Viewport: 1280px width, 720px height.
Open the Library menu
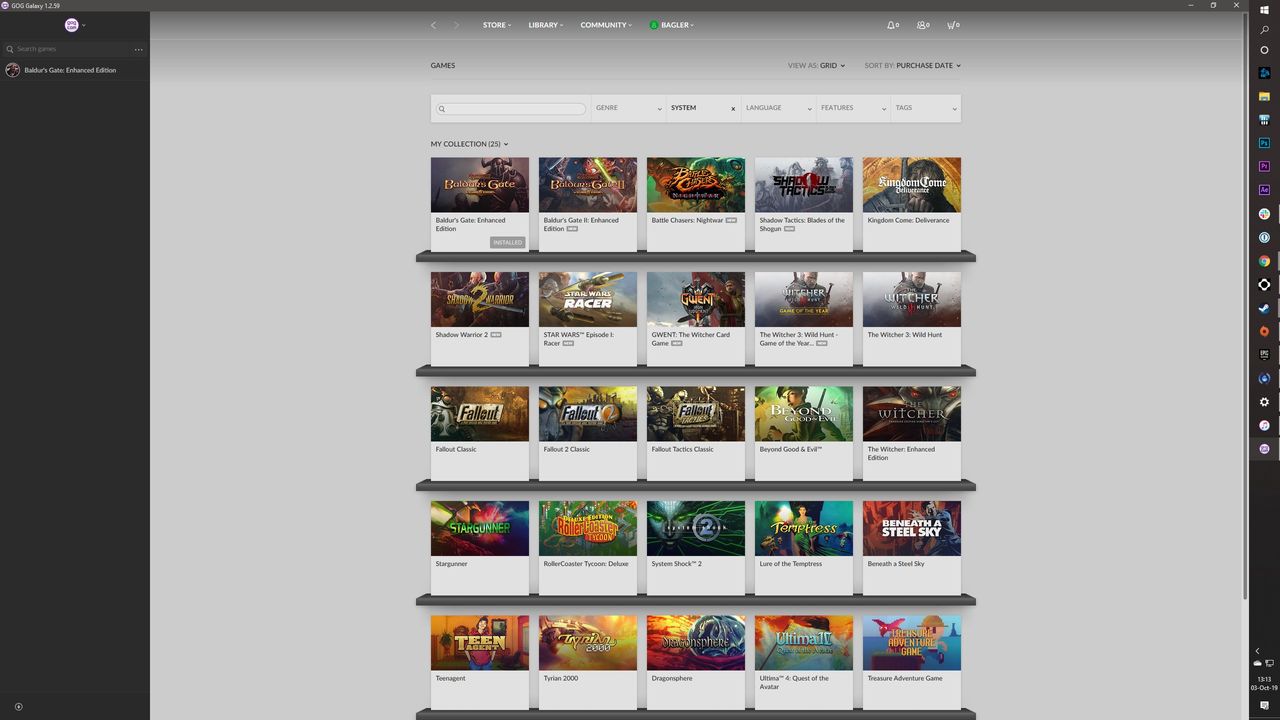(546, 25)
